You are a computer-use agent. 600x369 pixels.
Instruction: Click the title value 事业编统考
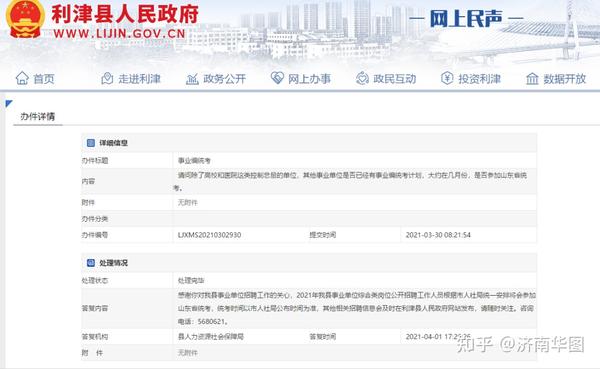194,161
